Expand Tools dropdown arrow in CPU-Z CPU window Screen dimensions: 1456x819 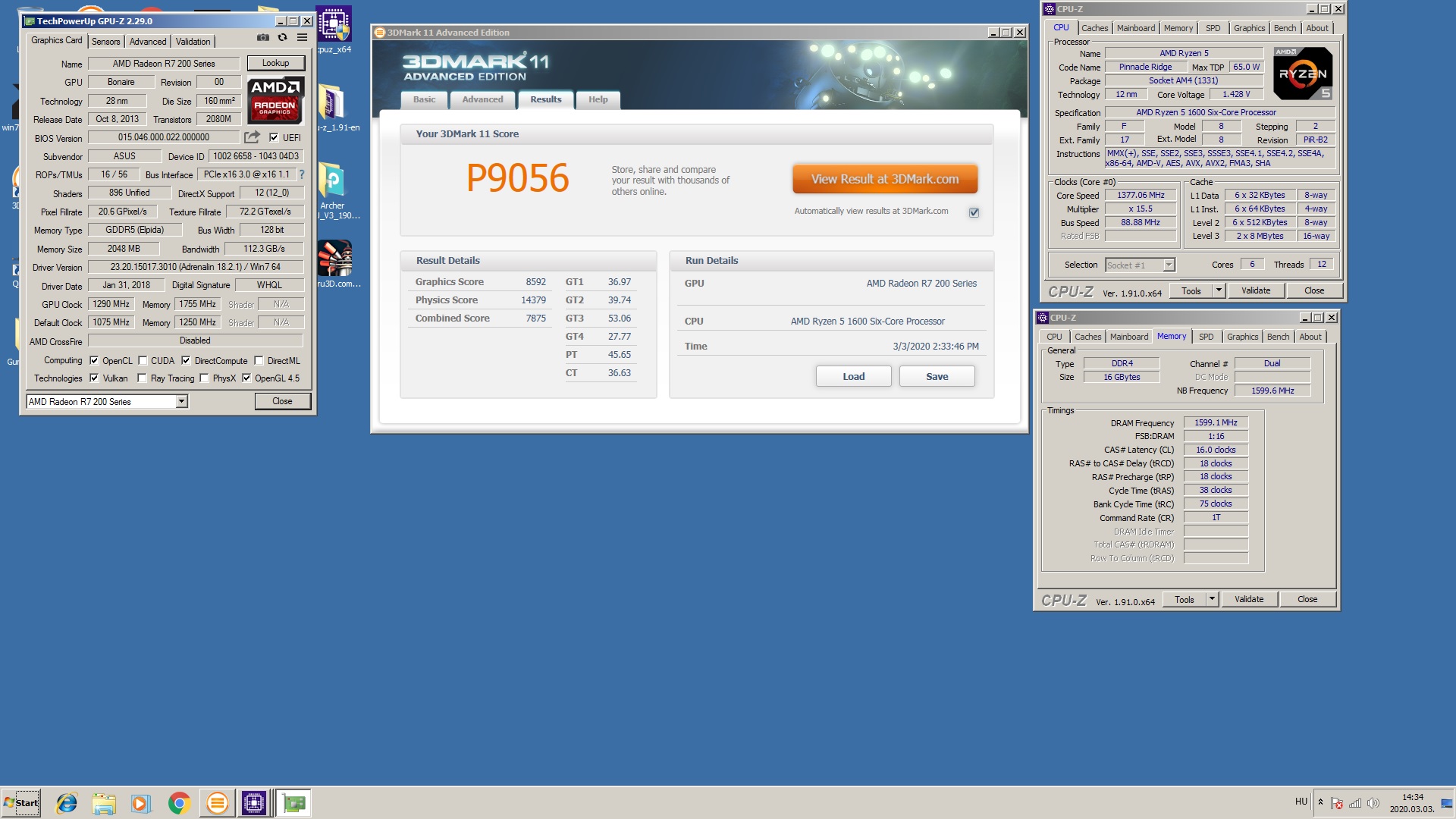click(1219, 290)
